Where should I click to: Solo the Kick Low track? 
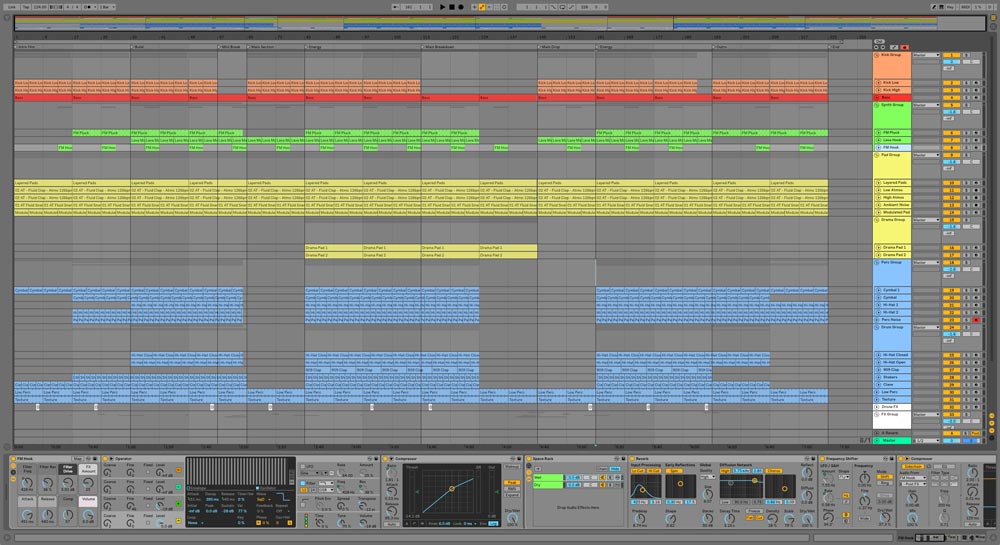click(967, 83)
